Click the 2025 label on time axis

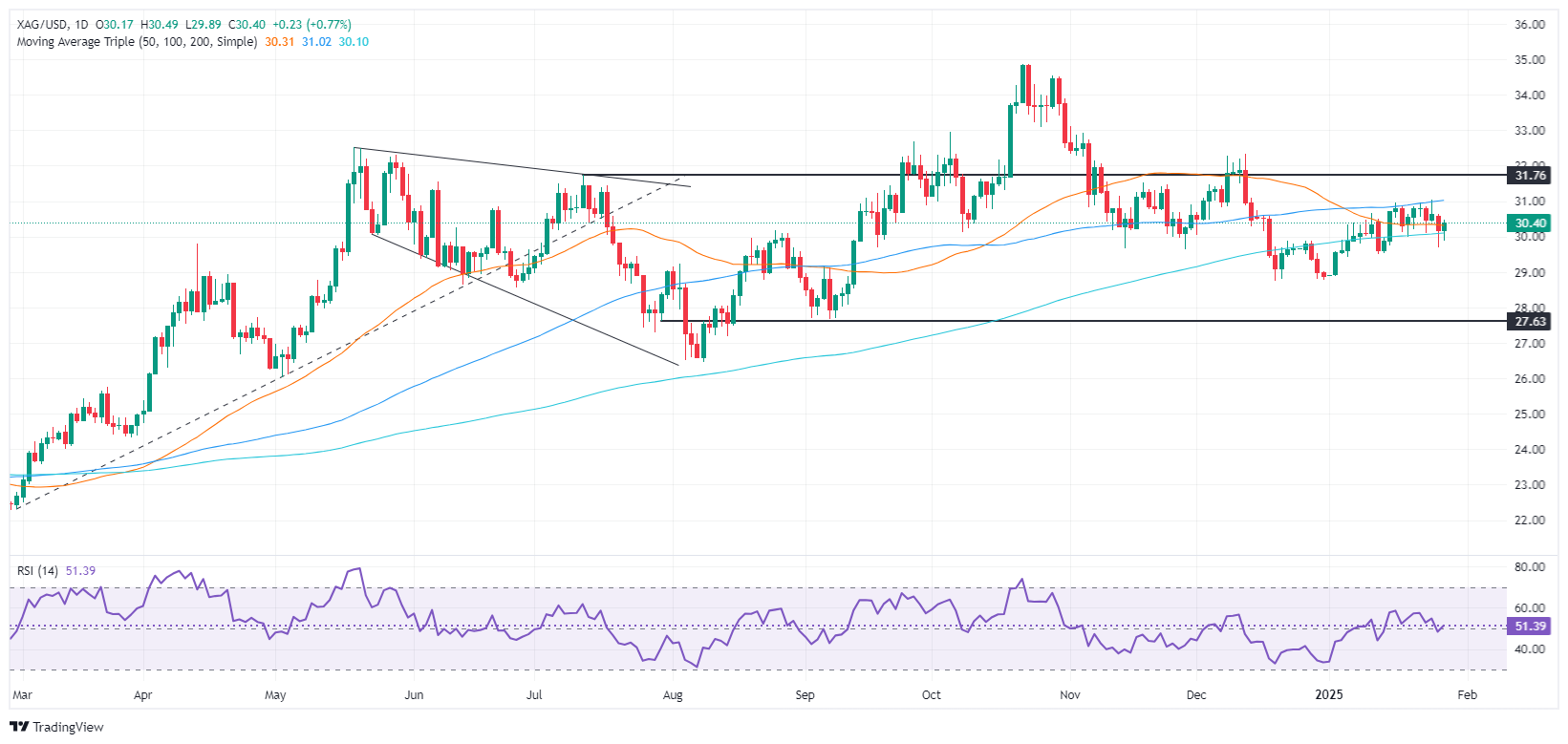pos(1328,694)
